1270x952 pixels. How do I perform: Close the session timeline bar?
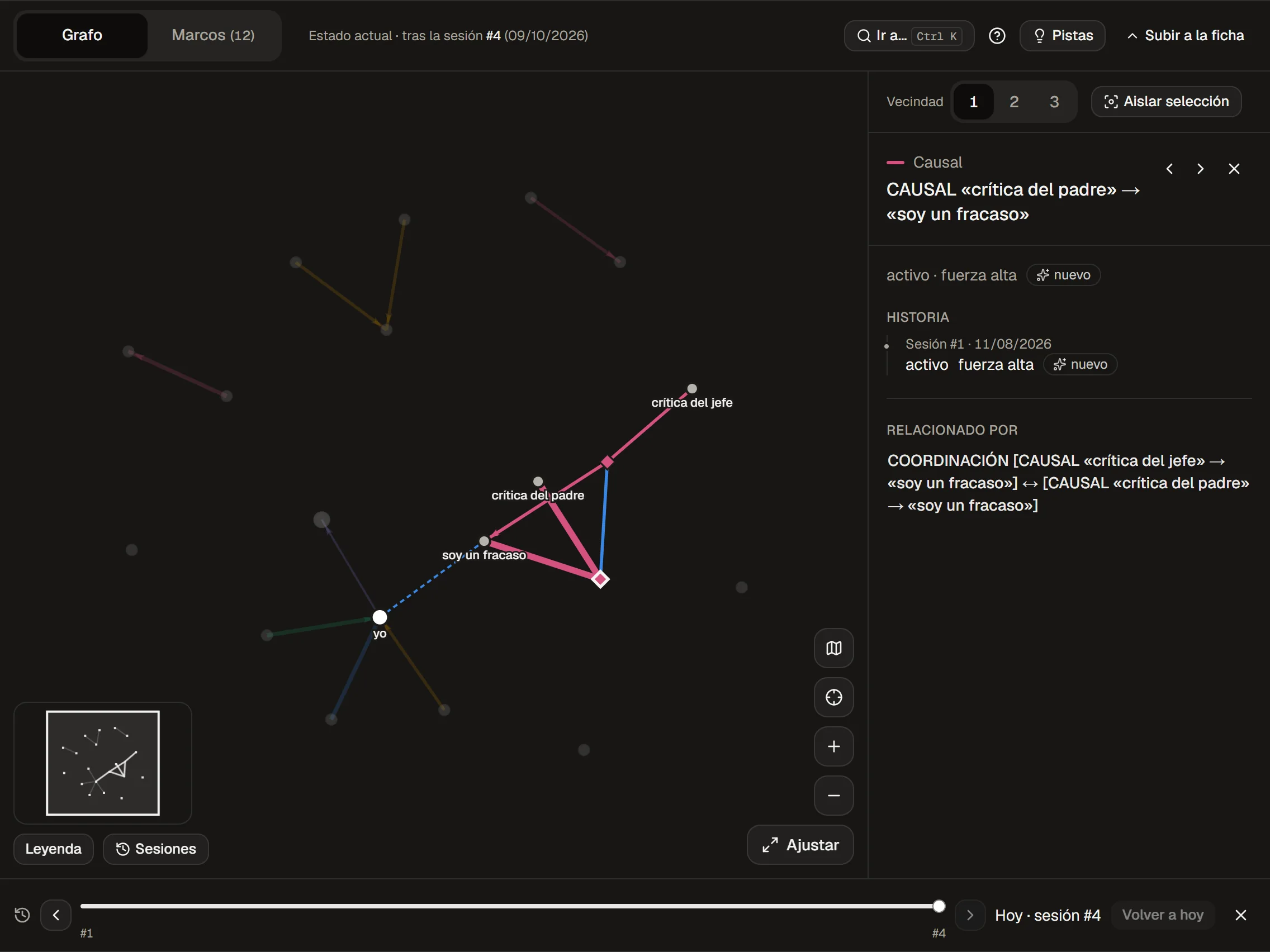tap(1240, 915)
